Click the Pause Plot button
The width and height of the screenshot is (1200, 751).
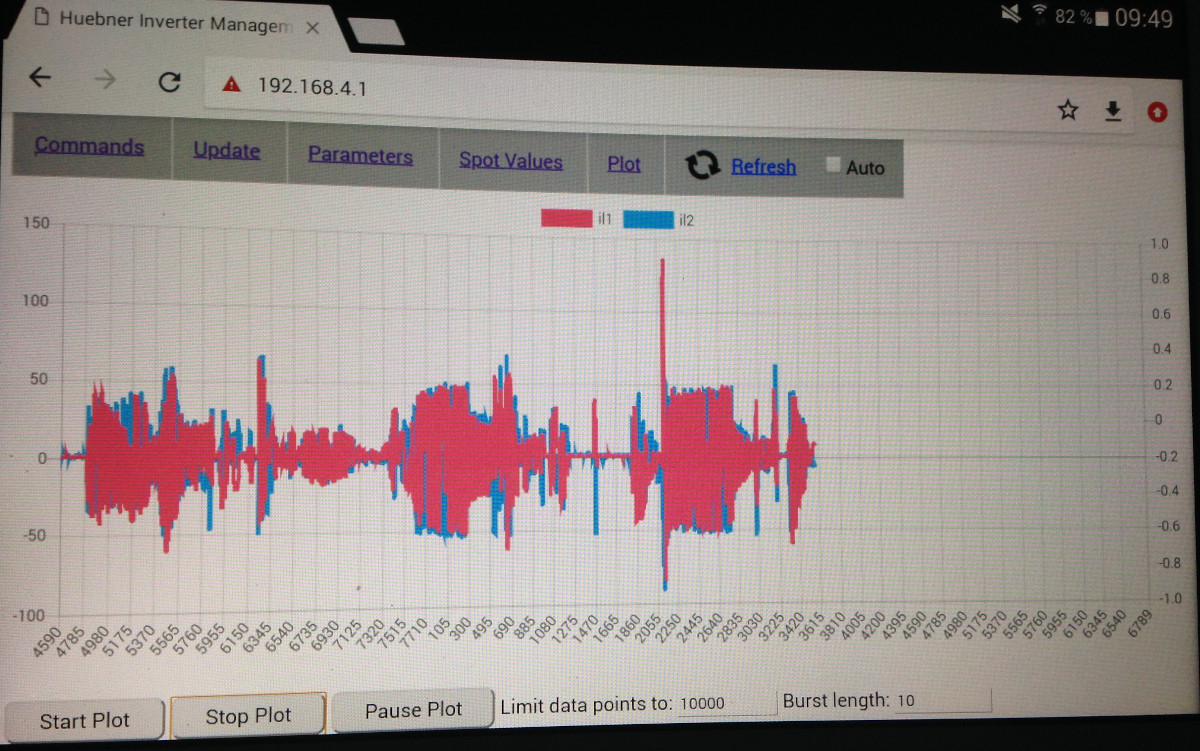point(413,710)
